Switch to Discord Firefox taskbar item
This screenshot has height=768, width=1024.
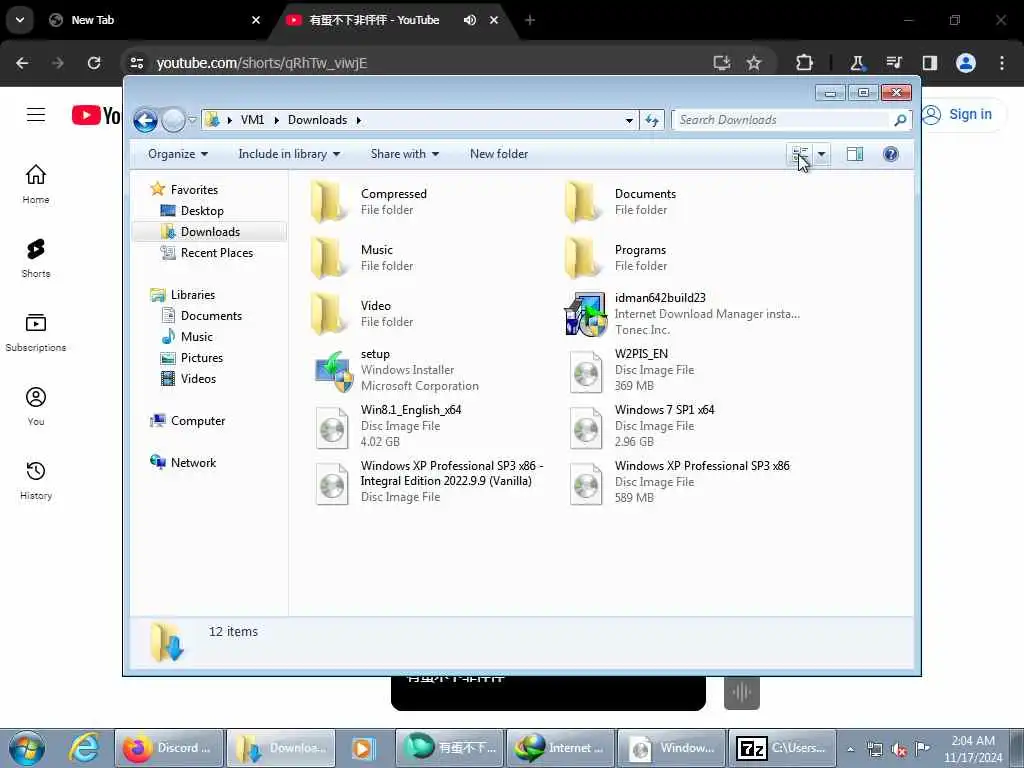pos(170,748)
